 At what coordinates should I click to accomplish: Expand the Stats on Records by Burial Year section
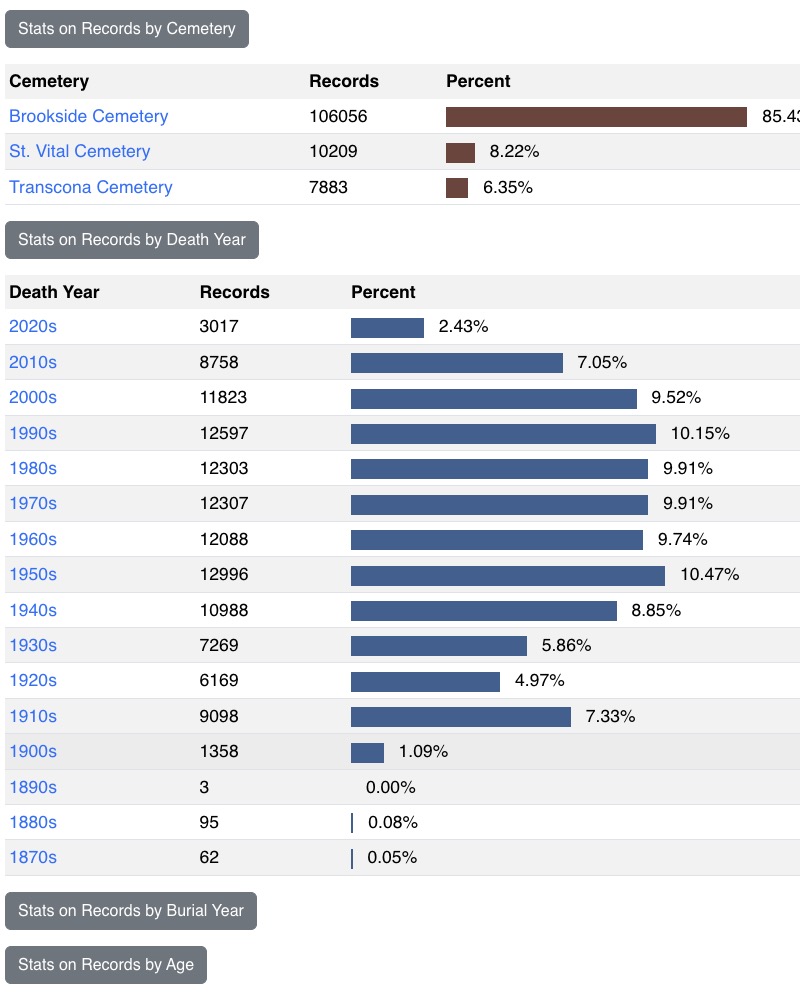click(x=131, y=911)
